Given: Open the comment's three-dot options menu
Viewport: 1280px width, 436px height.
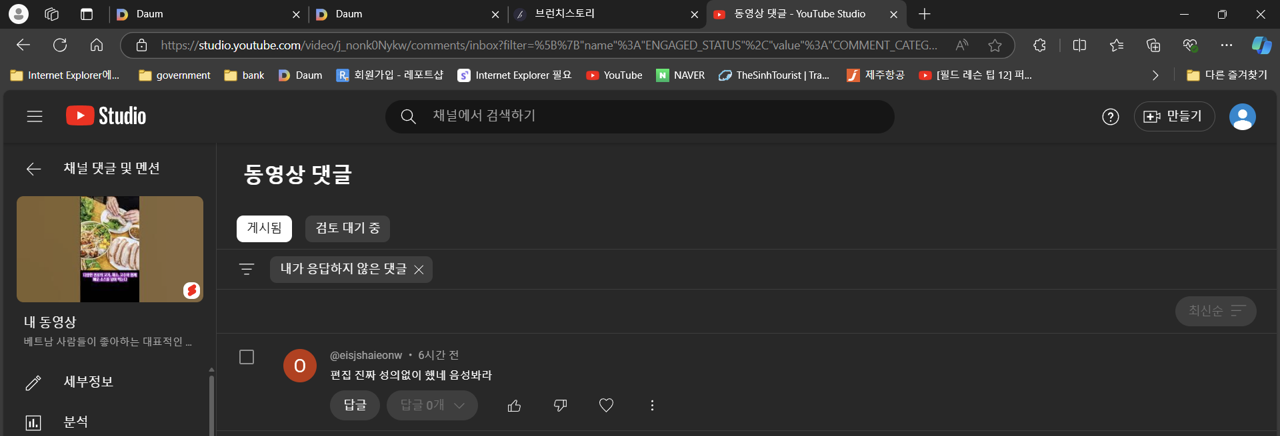Looking at the screenshot, I should point(652,405).
